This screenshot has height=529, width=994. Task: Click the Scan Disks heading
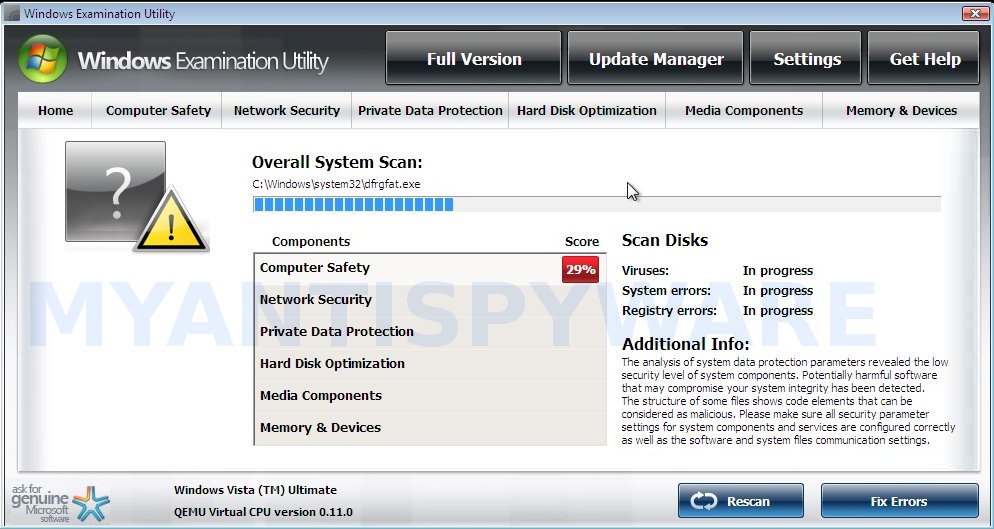click(x=664, y=240)
